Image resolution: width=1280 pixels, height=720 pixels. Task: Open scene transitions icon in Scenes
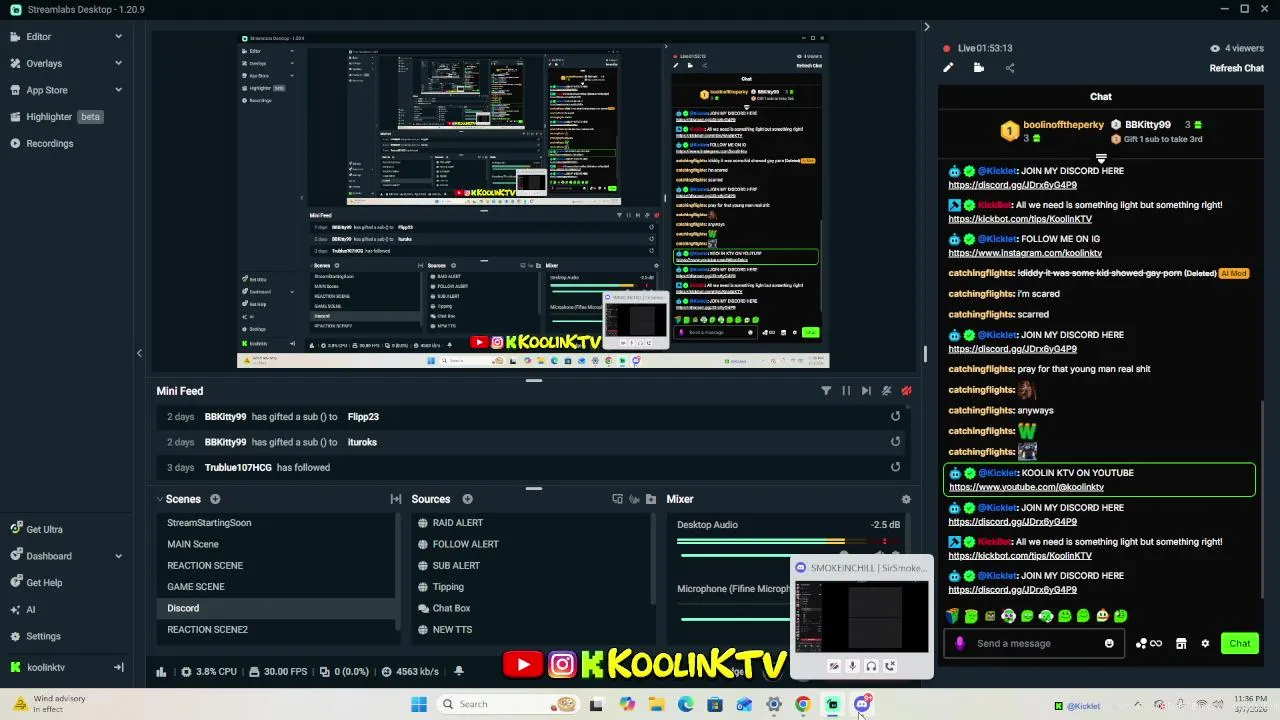[396, 499]
